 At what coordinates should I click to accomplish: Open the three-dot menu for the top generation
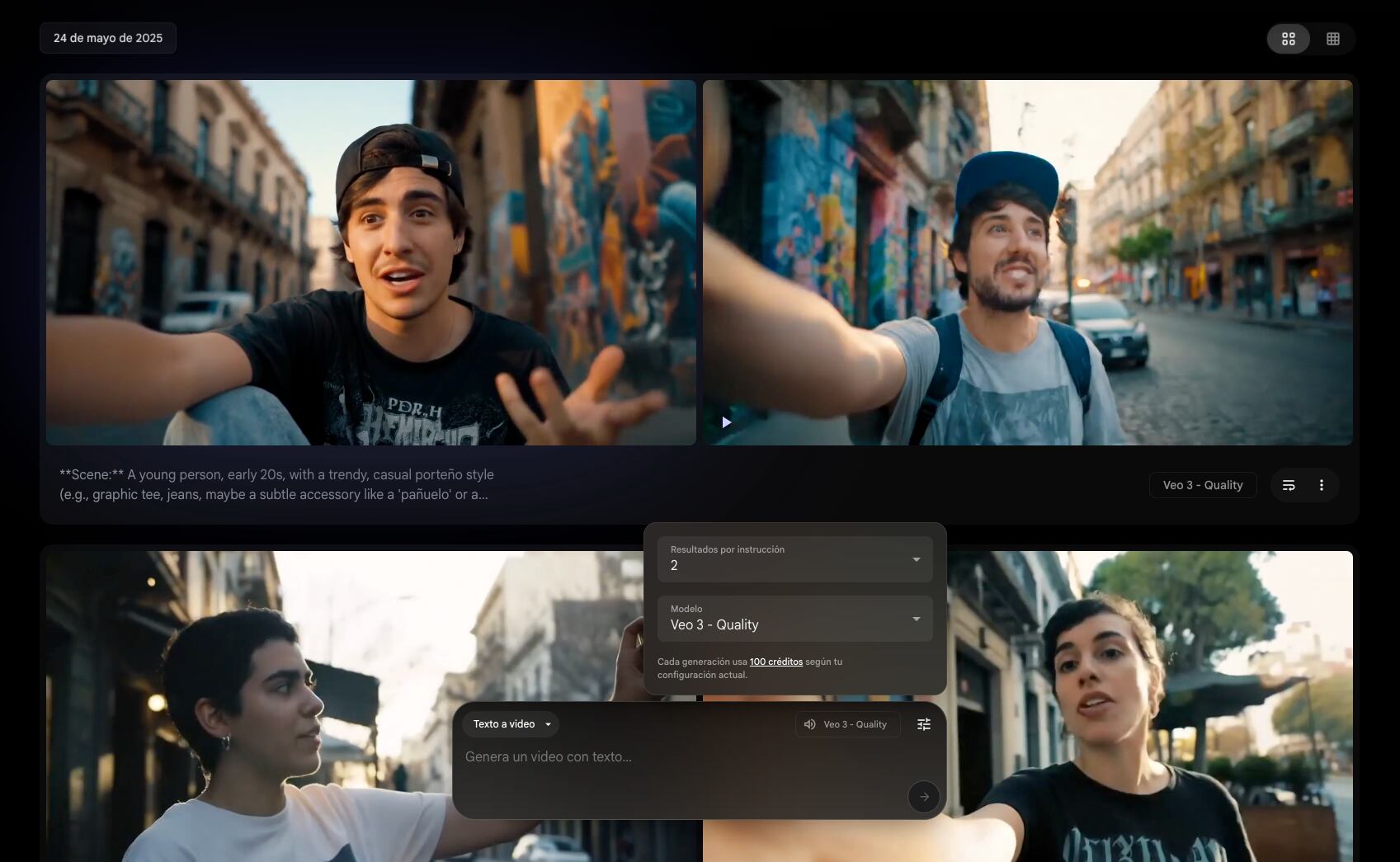pos(1322,485)
